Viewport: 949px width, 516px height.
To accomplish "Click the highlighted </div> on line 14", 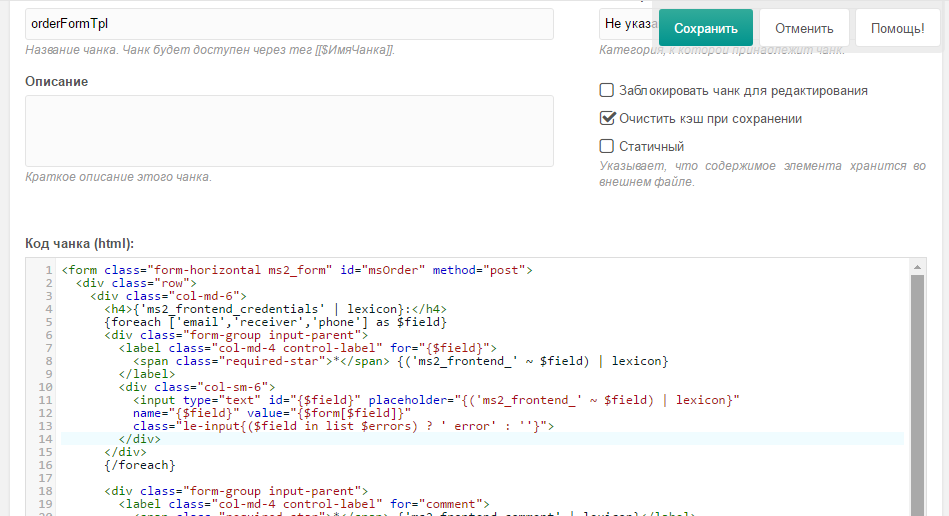I will [x=140, y=439].
